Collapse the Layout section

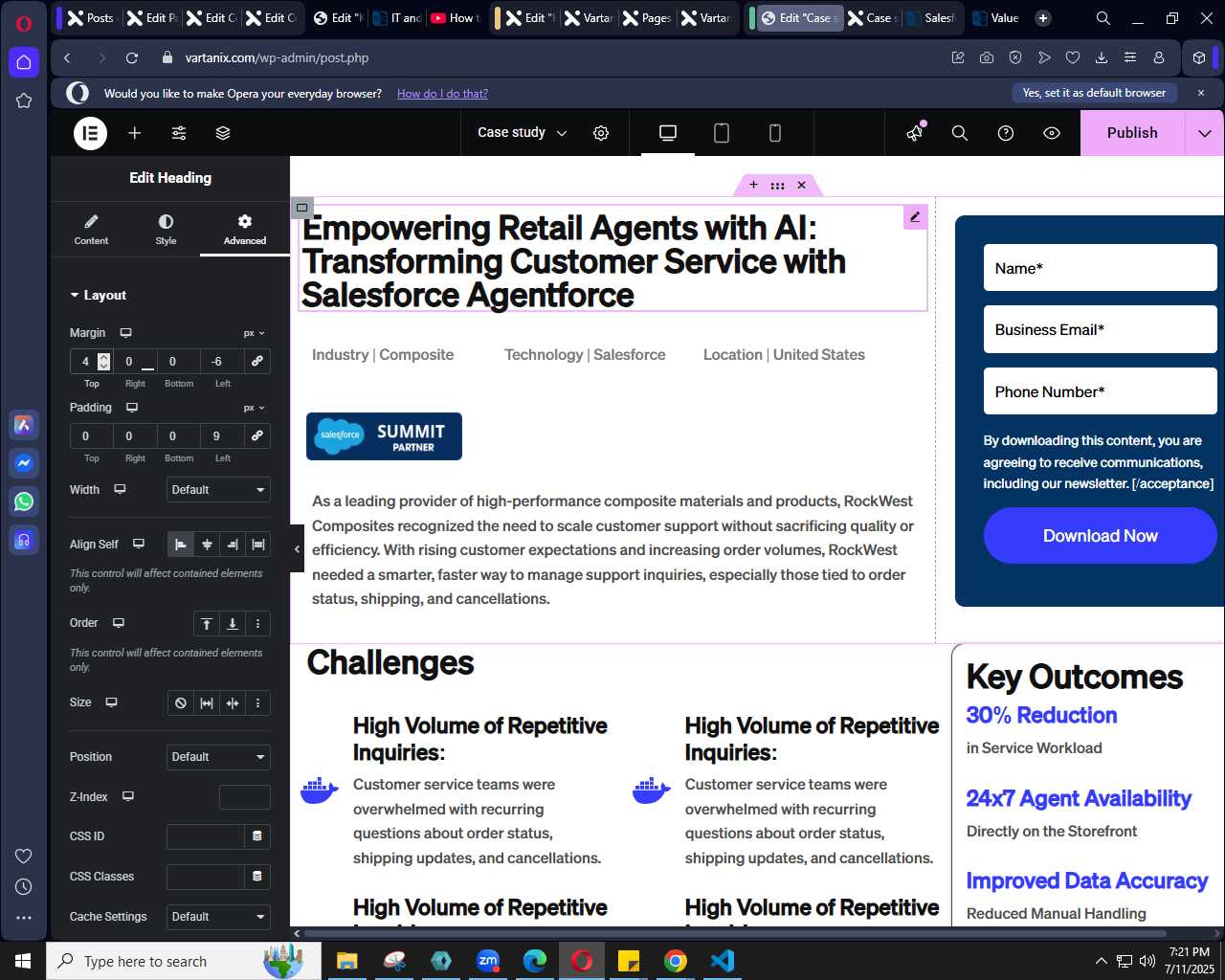click(98, 295)
